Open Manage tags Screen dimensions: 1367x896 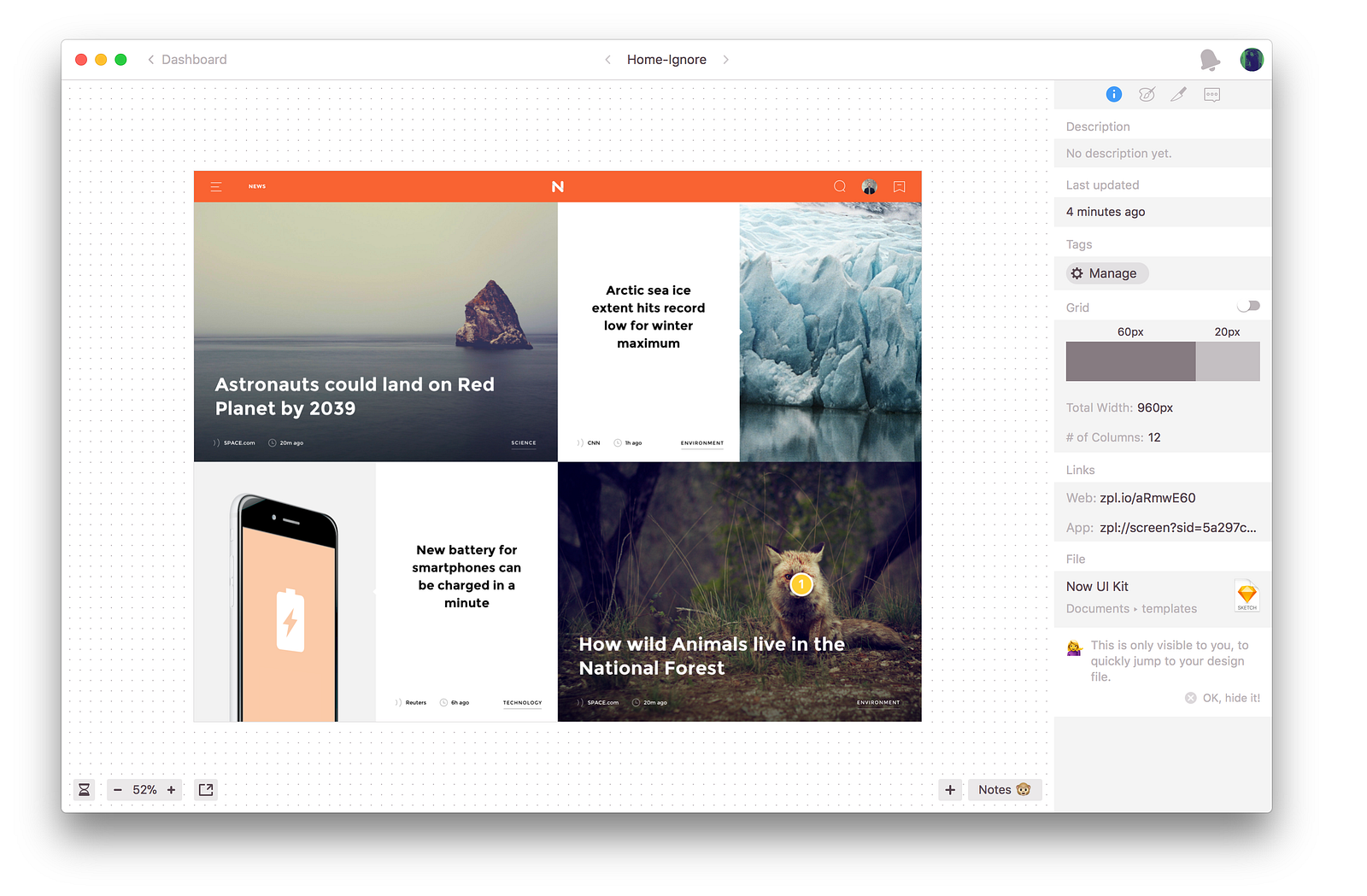[1106, 273]
